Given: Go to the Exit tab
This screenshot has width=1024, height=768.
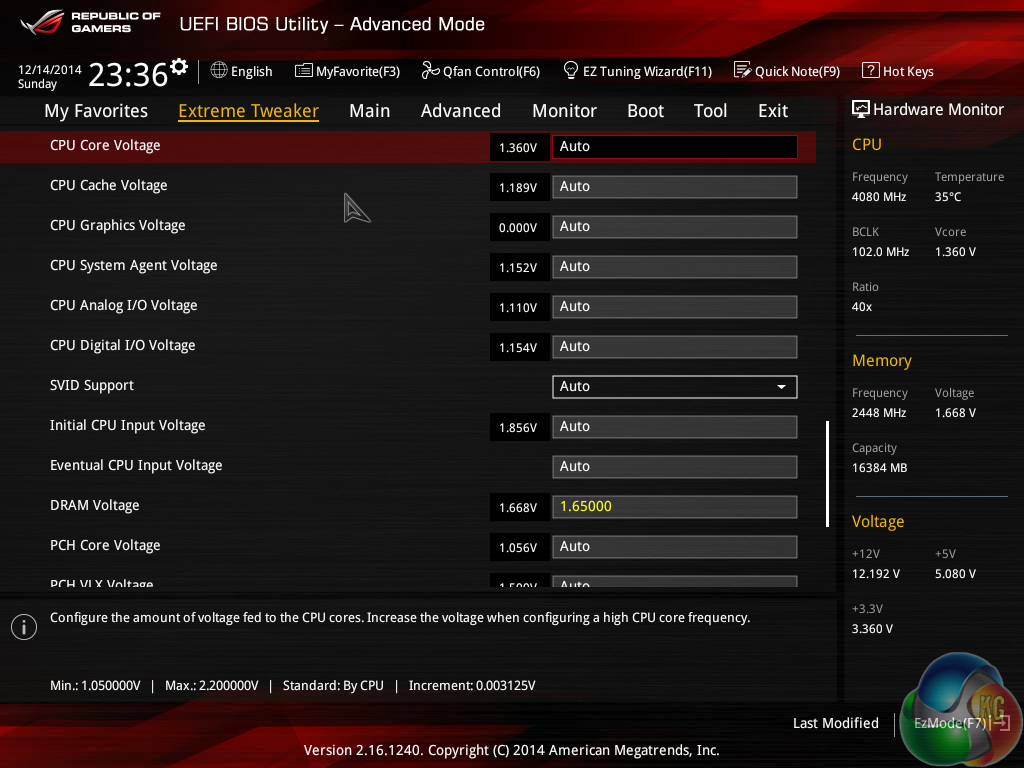Looking at the screenshot, I should click(x=773, y=111).
